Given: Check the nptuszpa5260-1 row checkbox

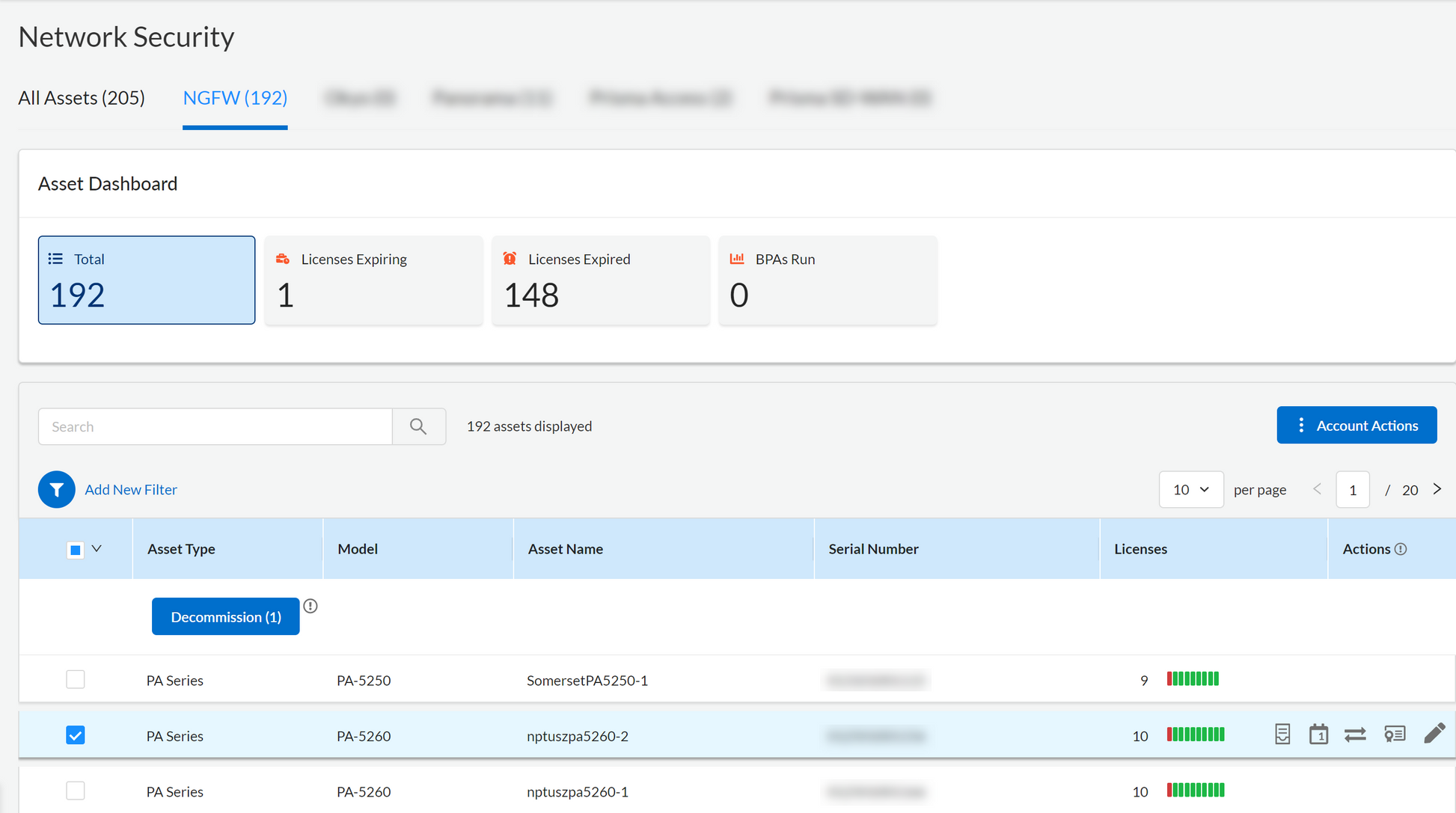Looking at the screenshot, I should pos(76,791).
